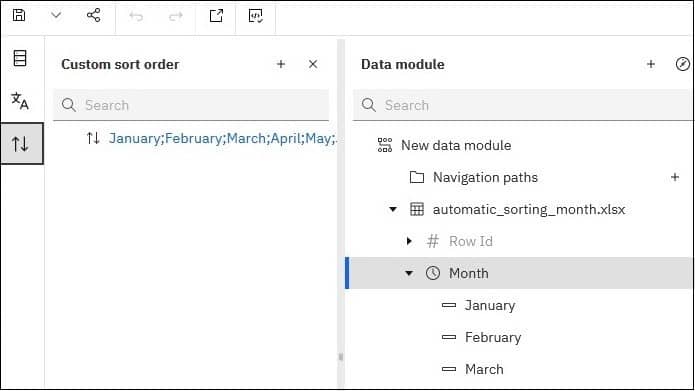Add a new custom sort order
695x391 pixels.
(x=281, y=64)
